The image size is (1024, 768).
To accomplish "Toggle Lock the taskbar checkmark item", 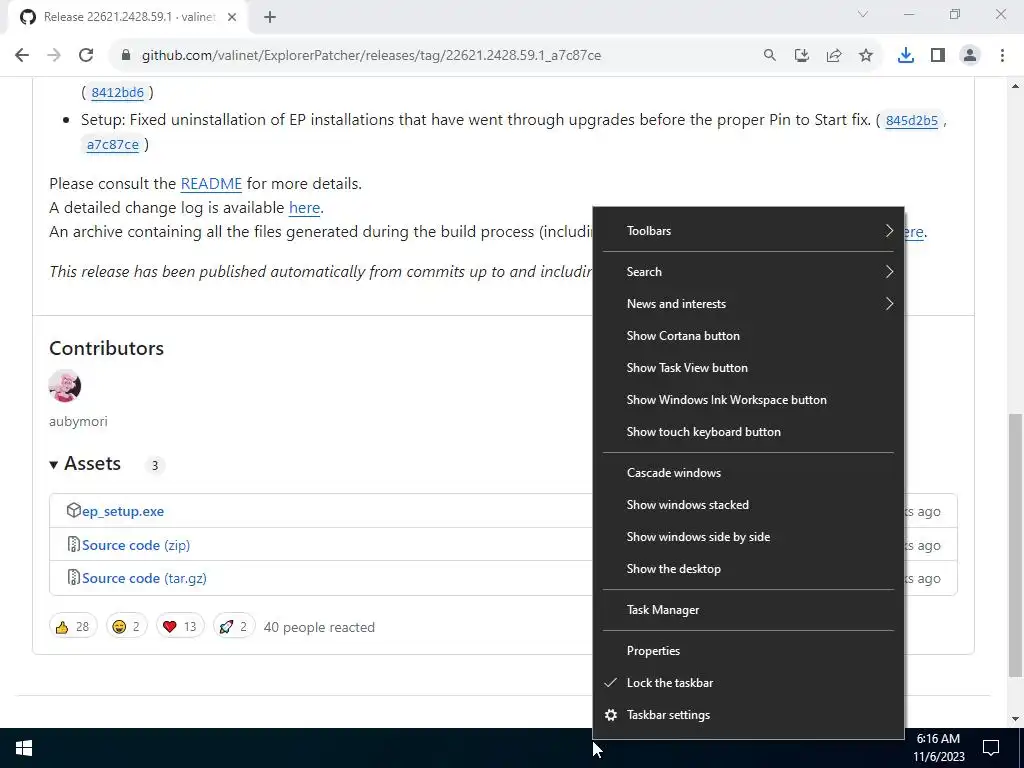I will 748,683.
